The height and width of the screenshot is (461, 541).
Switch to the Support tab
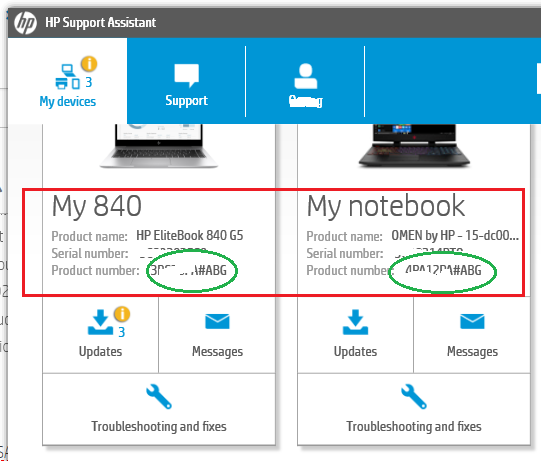(186, 81)
